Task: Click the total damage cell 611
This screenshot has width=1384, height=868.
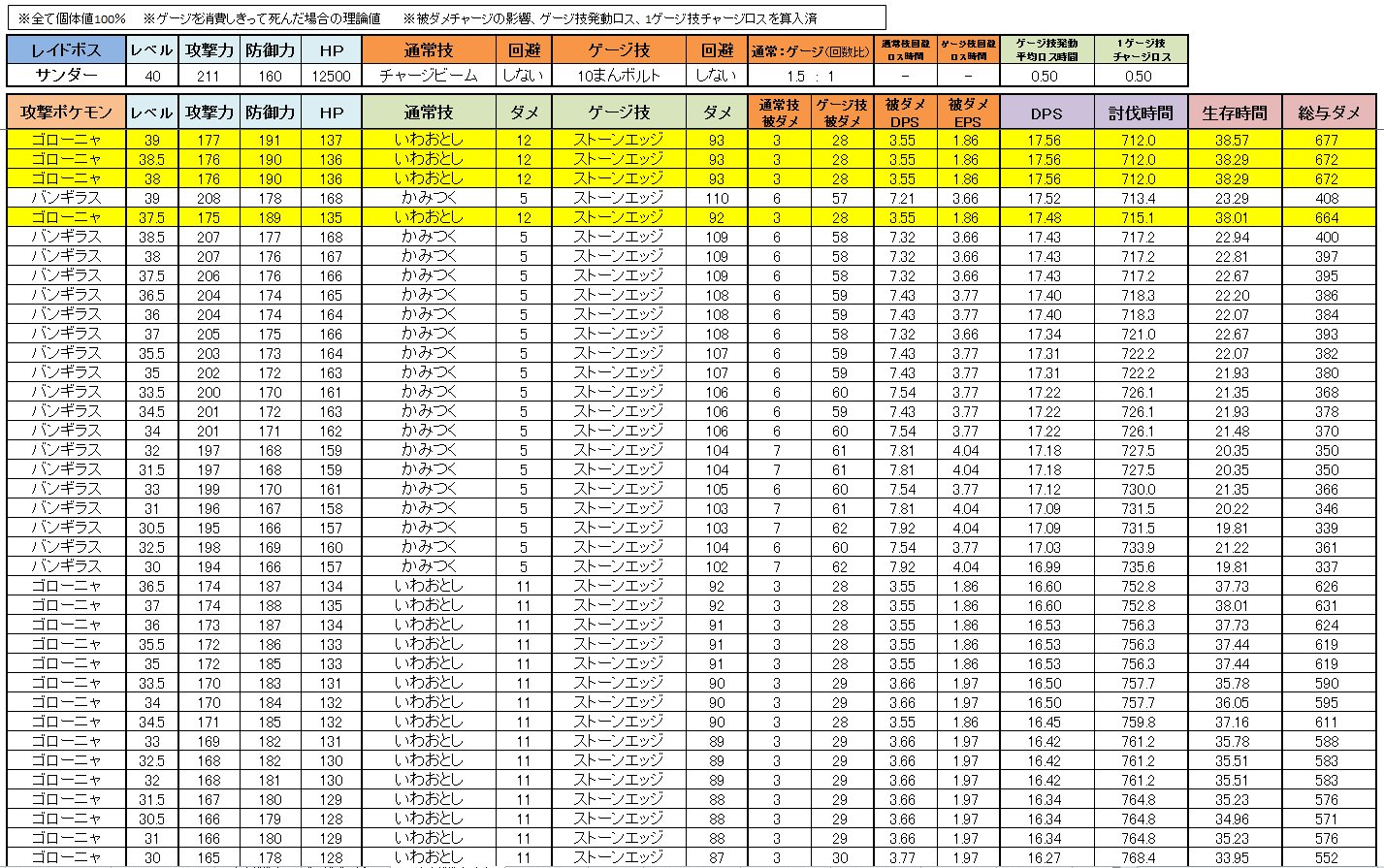Action: click(x=1329, y=722)
